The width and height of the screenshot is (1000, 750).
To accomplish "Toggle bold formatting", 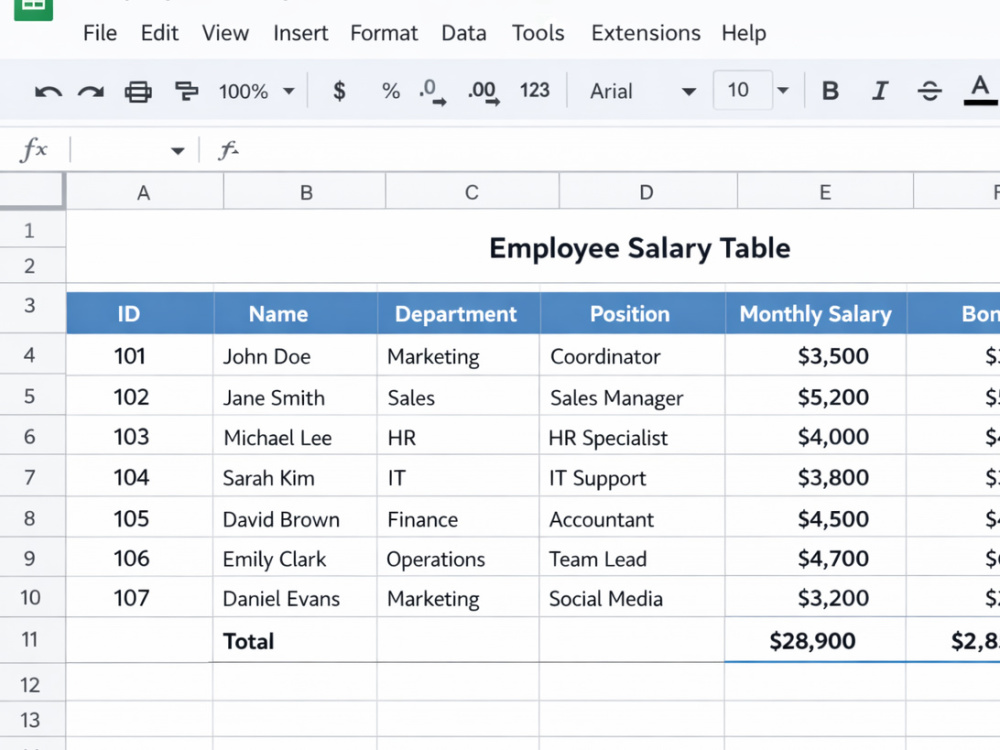I will (x=830, y=91).
